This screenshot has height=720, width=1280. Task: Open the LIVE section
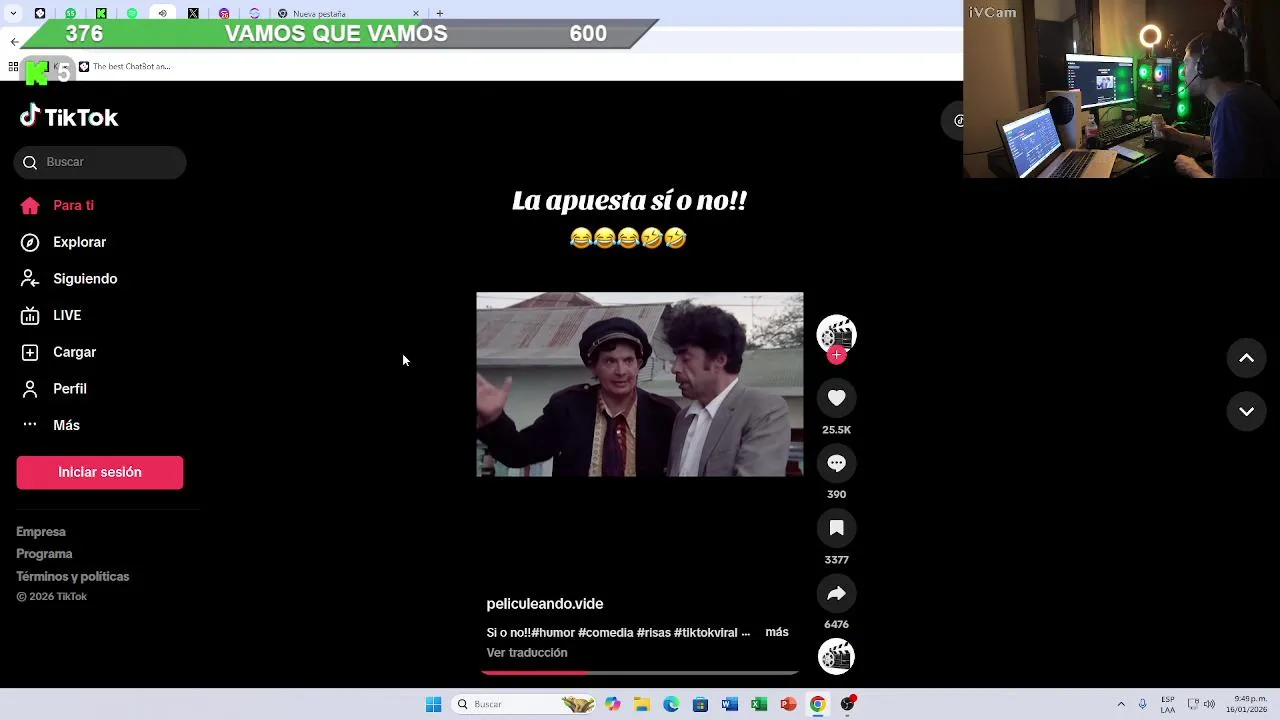[x=52, y=315]
